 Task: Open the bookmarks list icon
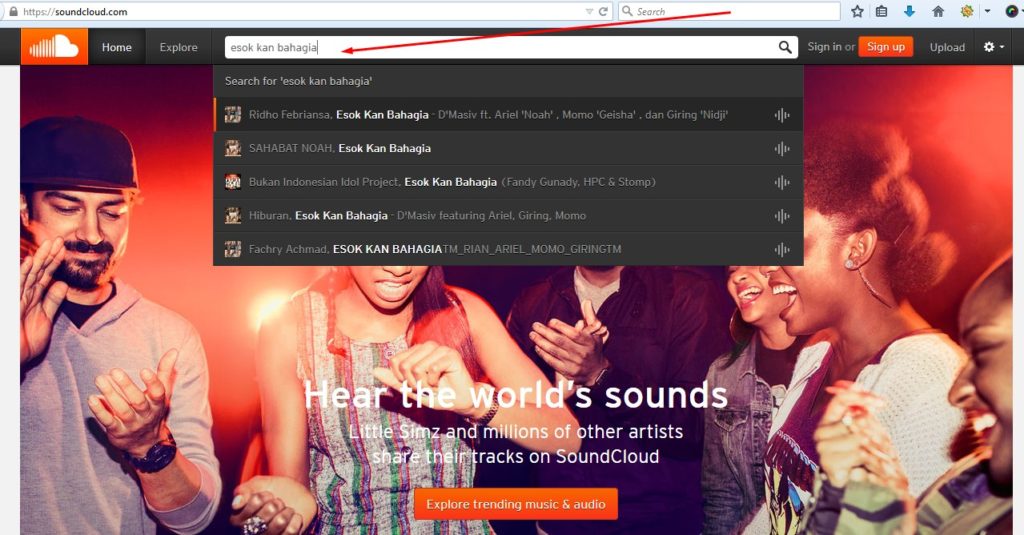point(882,11)
